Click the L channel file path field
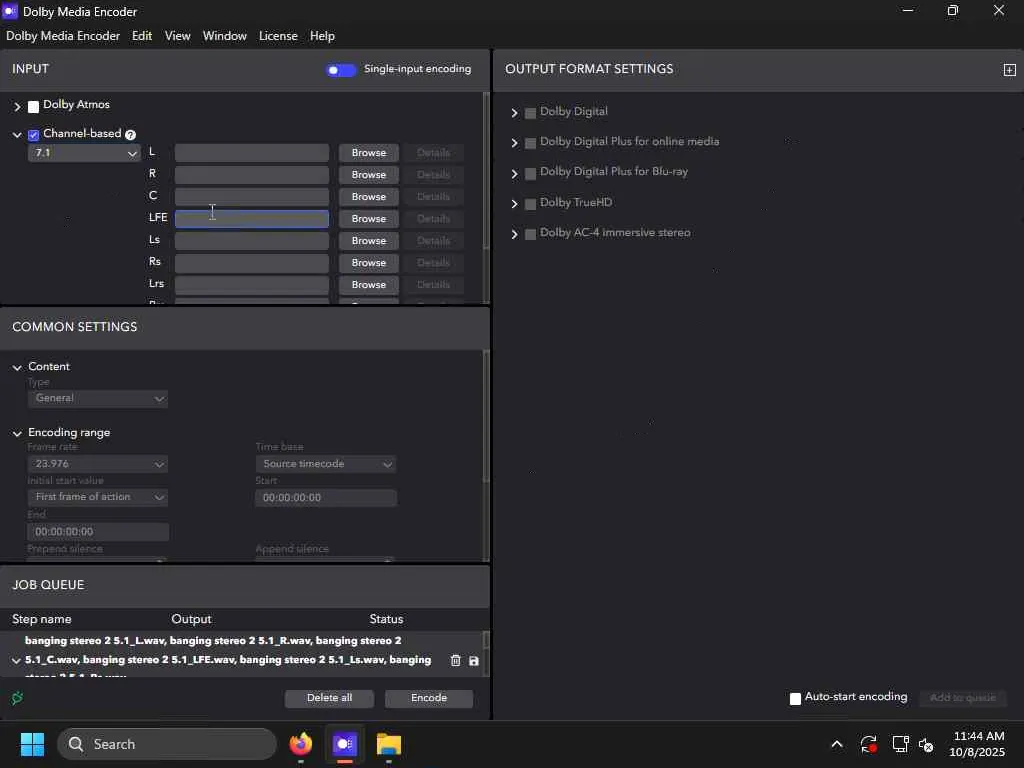This screenshot has width=1024, height=768. 251,153
